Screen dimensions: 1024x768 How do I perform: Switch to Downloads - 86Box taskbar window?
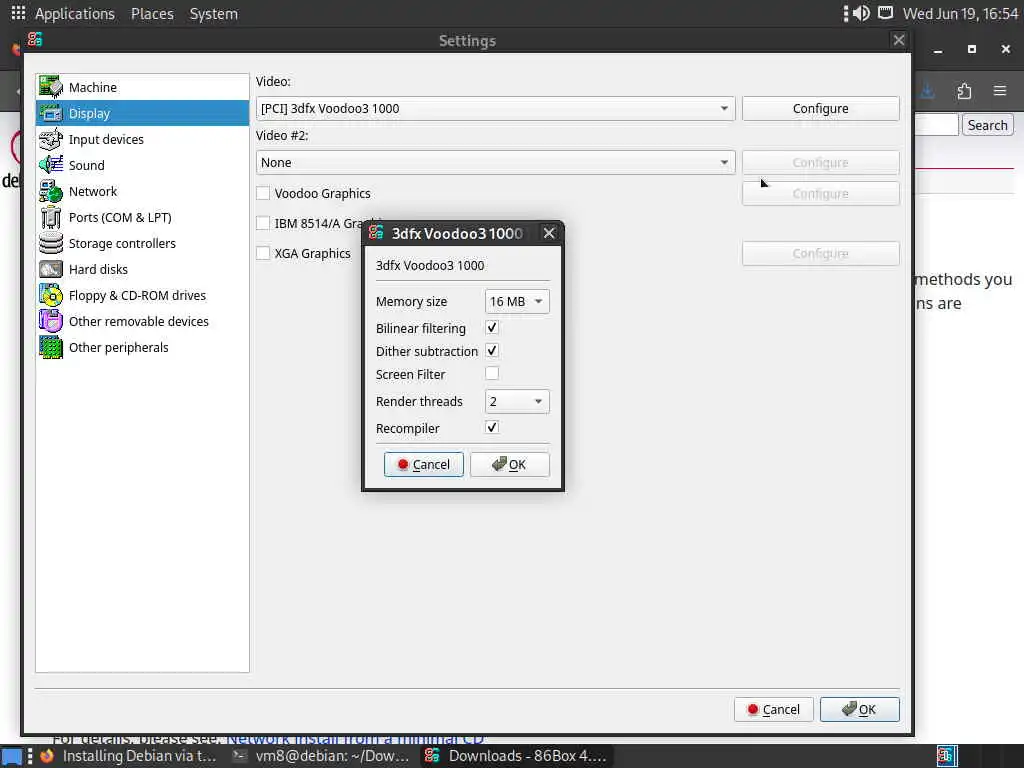click(x=516, y=756)
